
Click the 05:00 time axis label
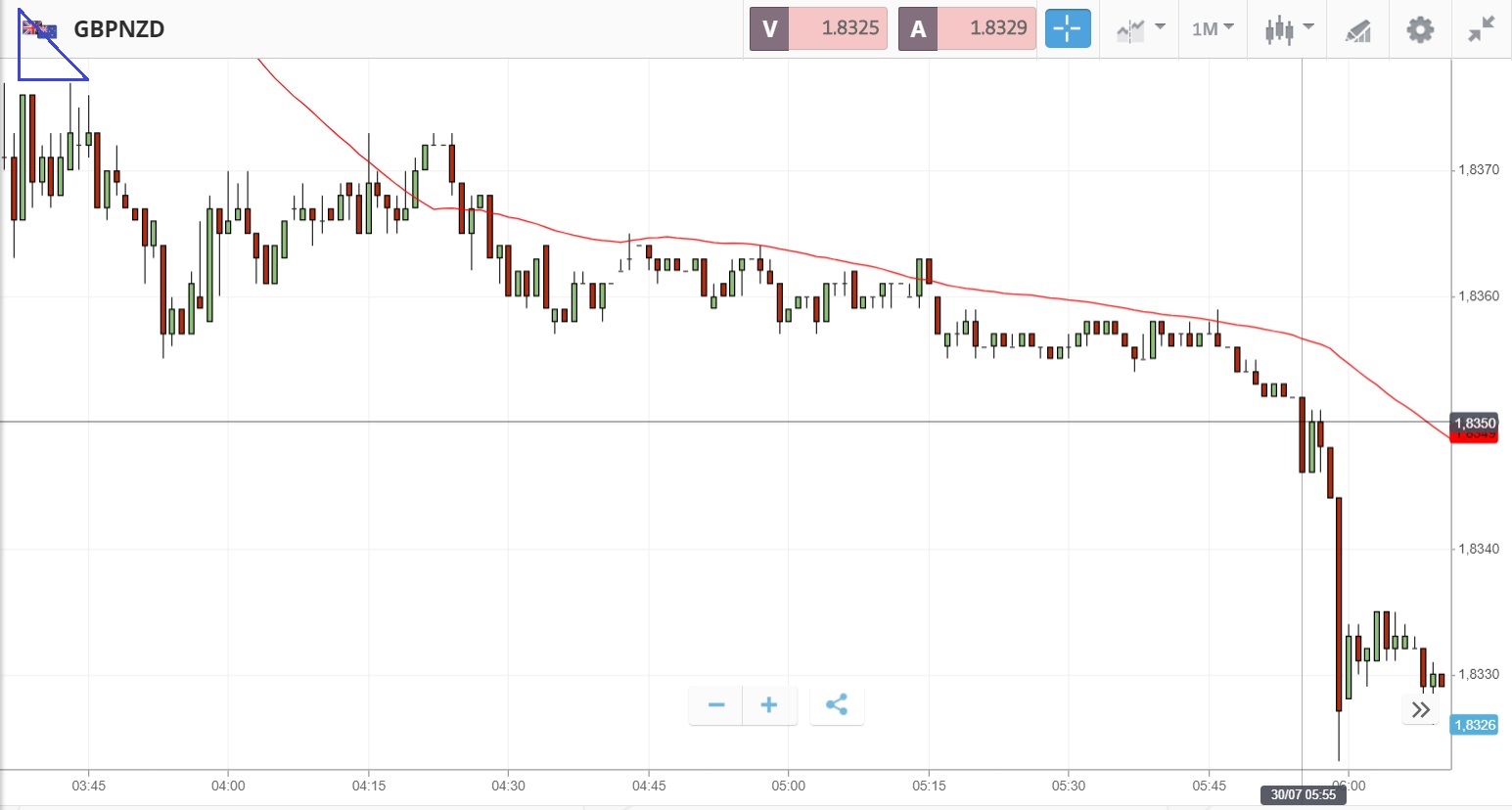pyautogui.click(x=788, y=786)
